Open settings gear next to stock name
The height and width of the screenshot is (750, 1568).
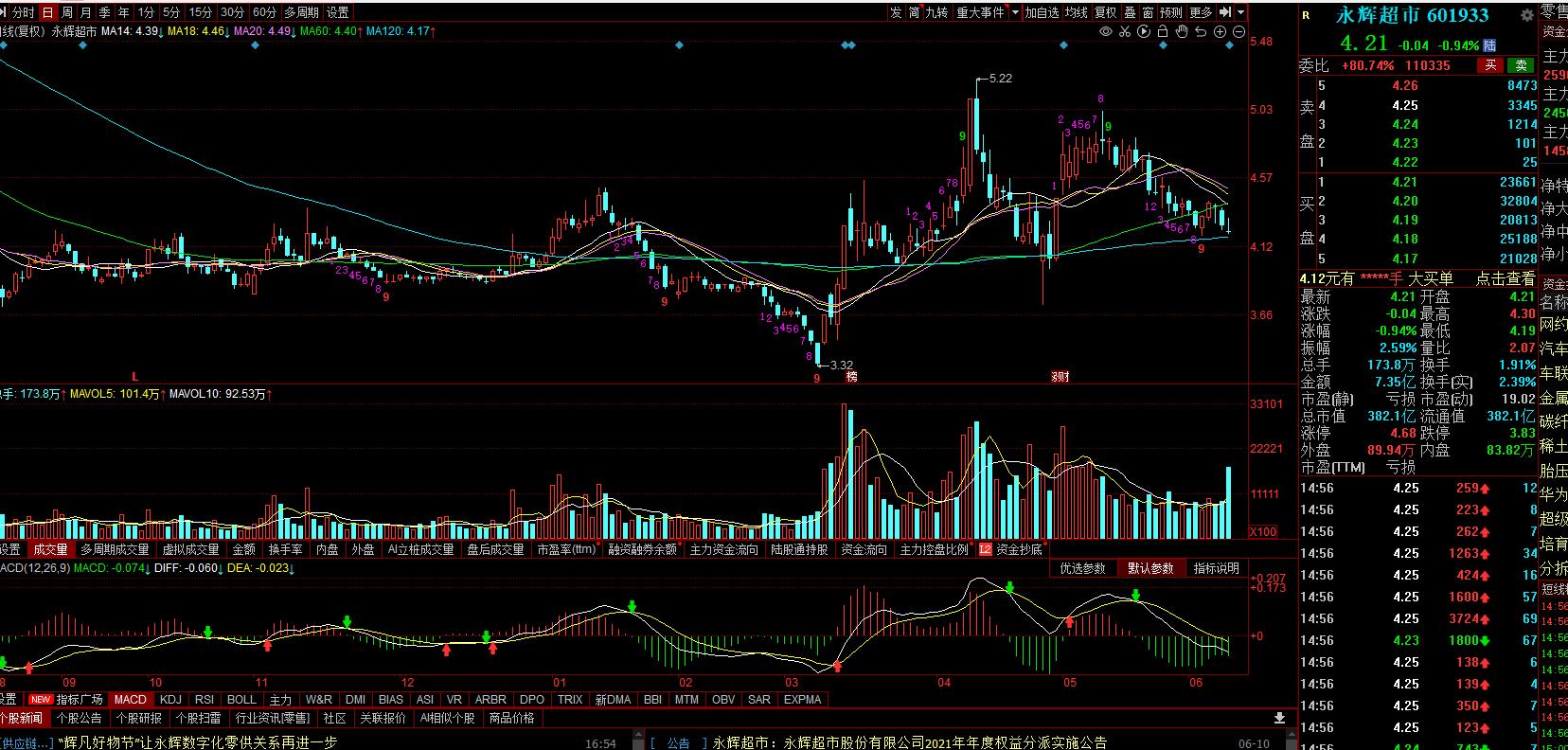click(x=1526, y=16)
